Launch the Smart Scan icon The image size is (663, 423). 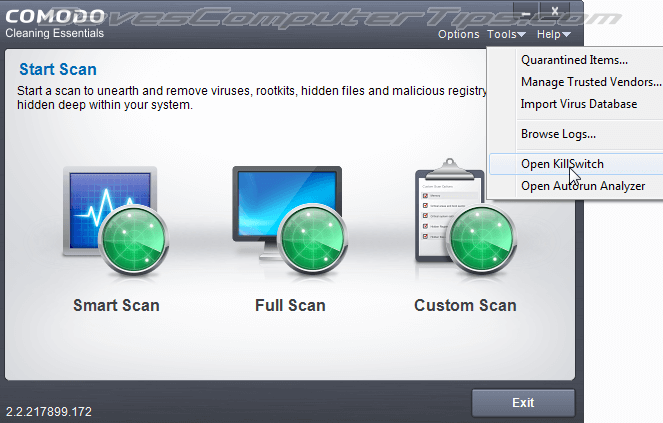[x=115, y=221]
